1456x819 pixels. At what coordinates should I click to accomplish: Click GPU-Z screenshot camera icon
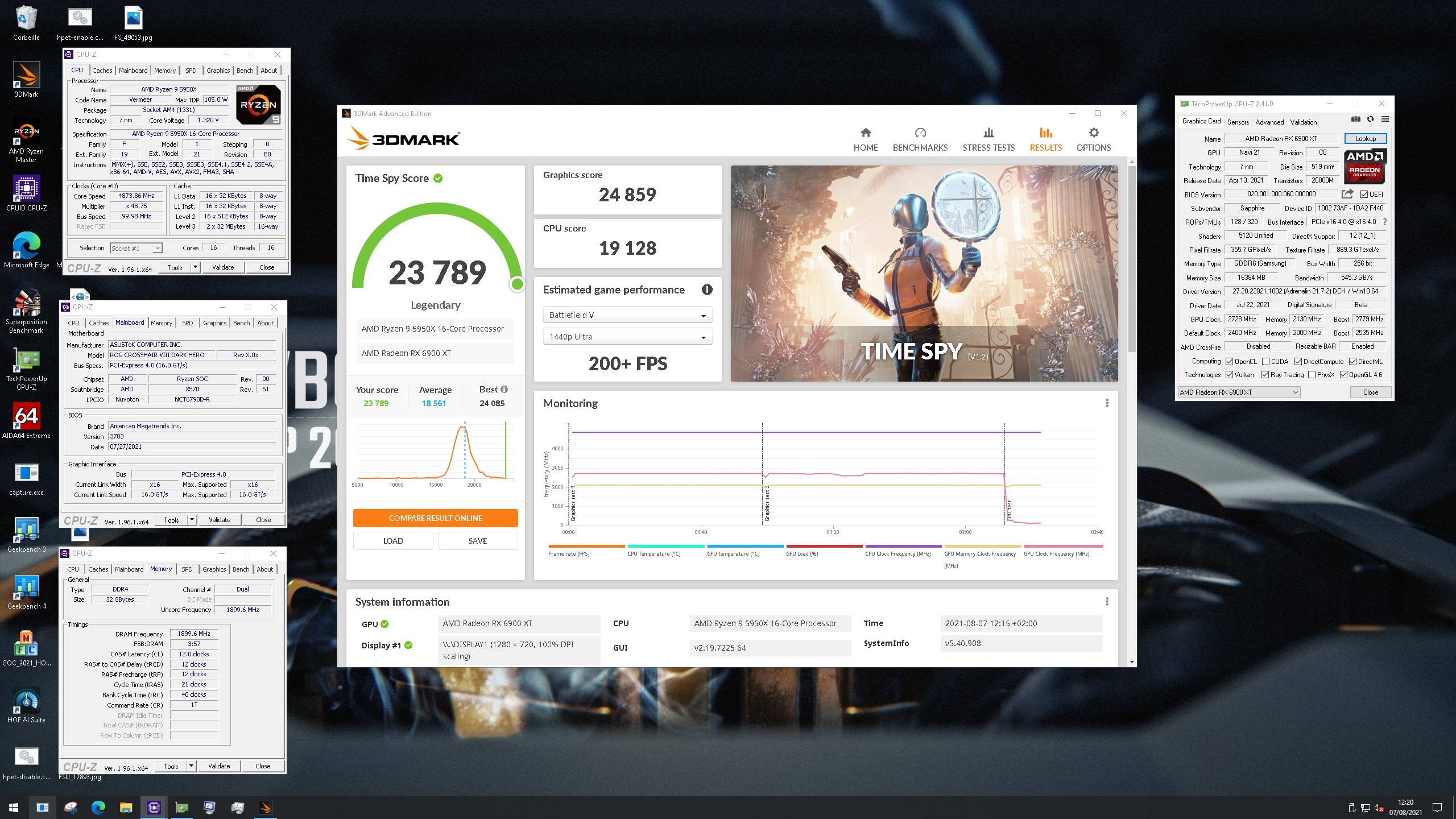tap(1356, 119)
